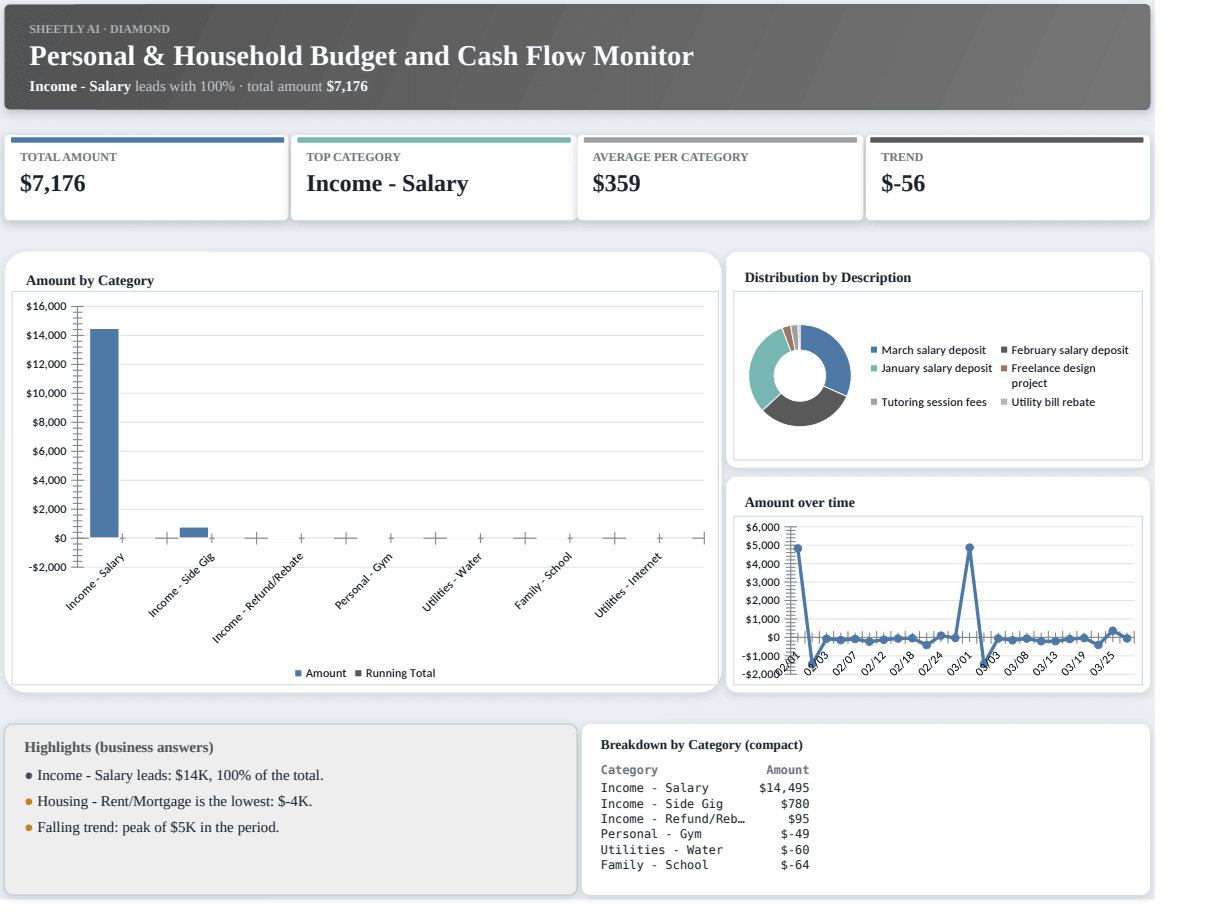
Task: Click the March salary deposit legend swatch
Action: coord(874,350)
